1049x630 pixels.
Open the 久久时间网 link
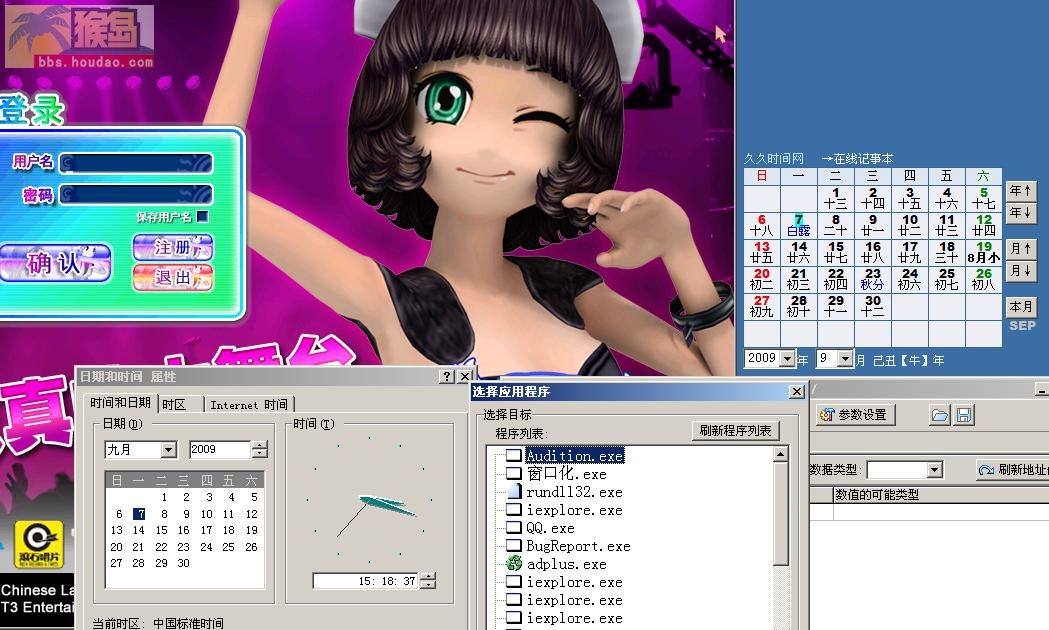pos(774,159)
